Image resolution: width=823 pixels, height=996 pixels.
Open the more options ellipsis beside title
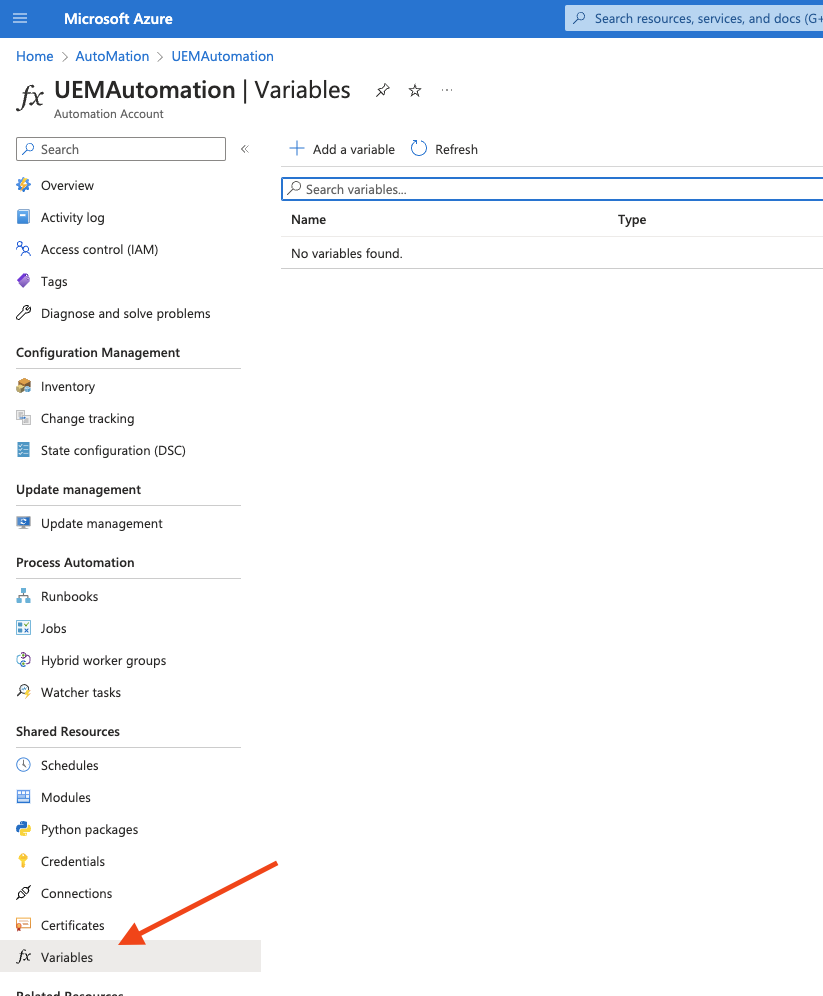(x=447, y=91)
